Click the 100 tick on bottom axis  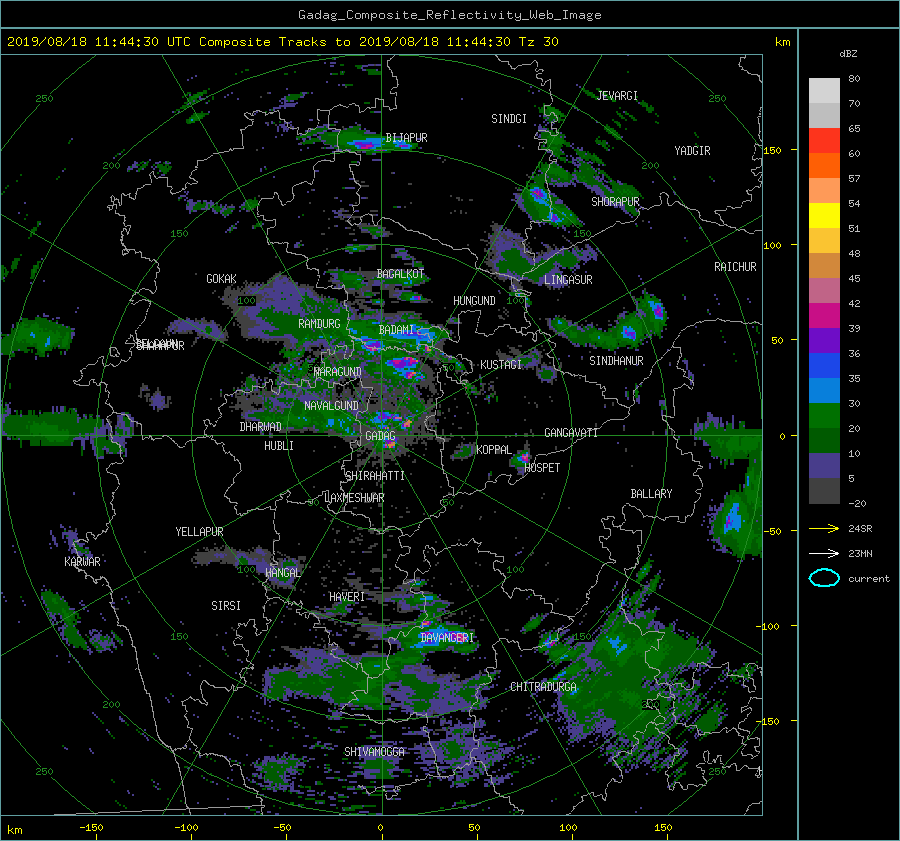[568, 828]
